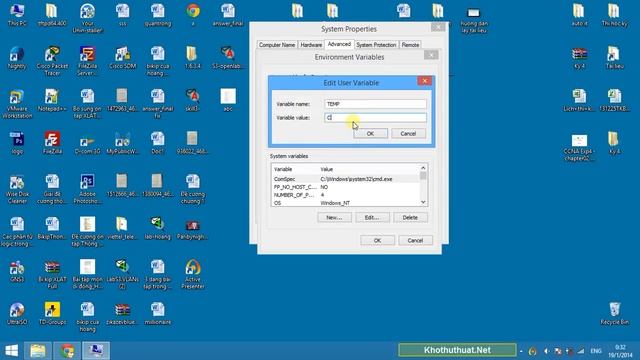Screen dimensions: 640x360
Task: Click into the Variable name field
Action: point(376,104)
